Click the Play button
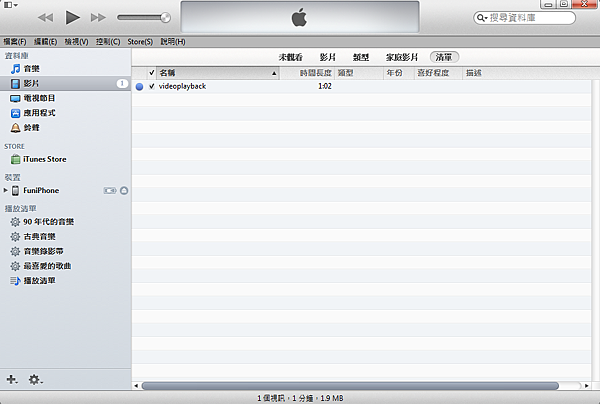 (x=72, y=18)
